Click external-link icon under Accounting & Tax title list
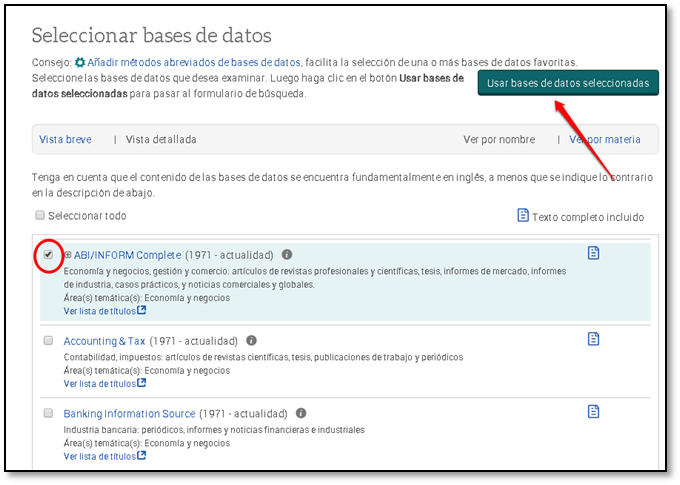 tap(141, 383)
